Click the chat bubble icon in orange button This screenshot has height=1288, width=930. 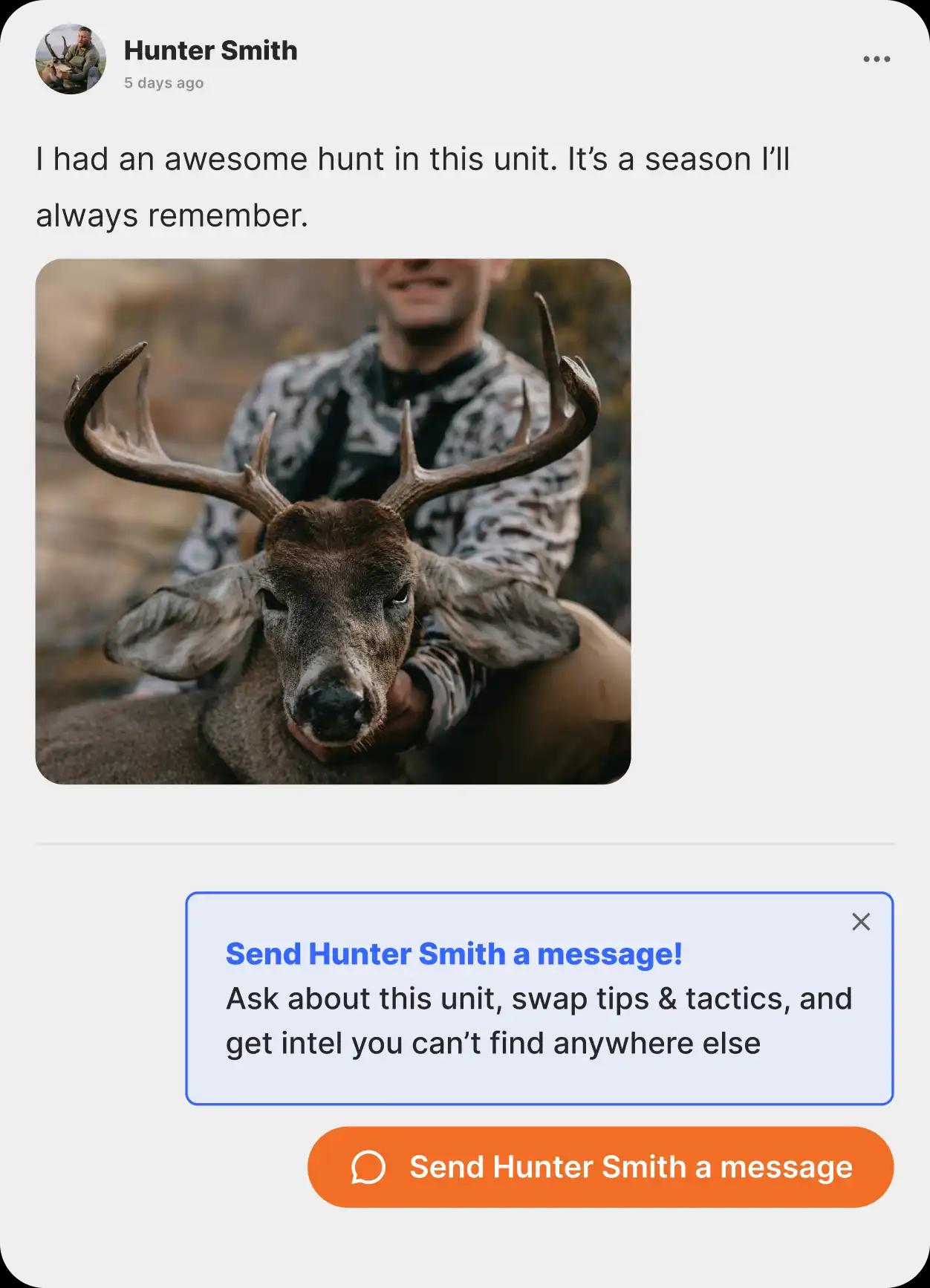pos(368,1167)
